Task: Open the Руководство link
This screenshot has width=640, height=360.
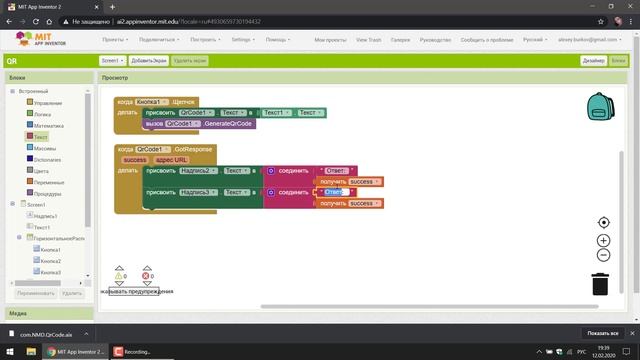Action: coord(435,40)
